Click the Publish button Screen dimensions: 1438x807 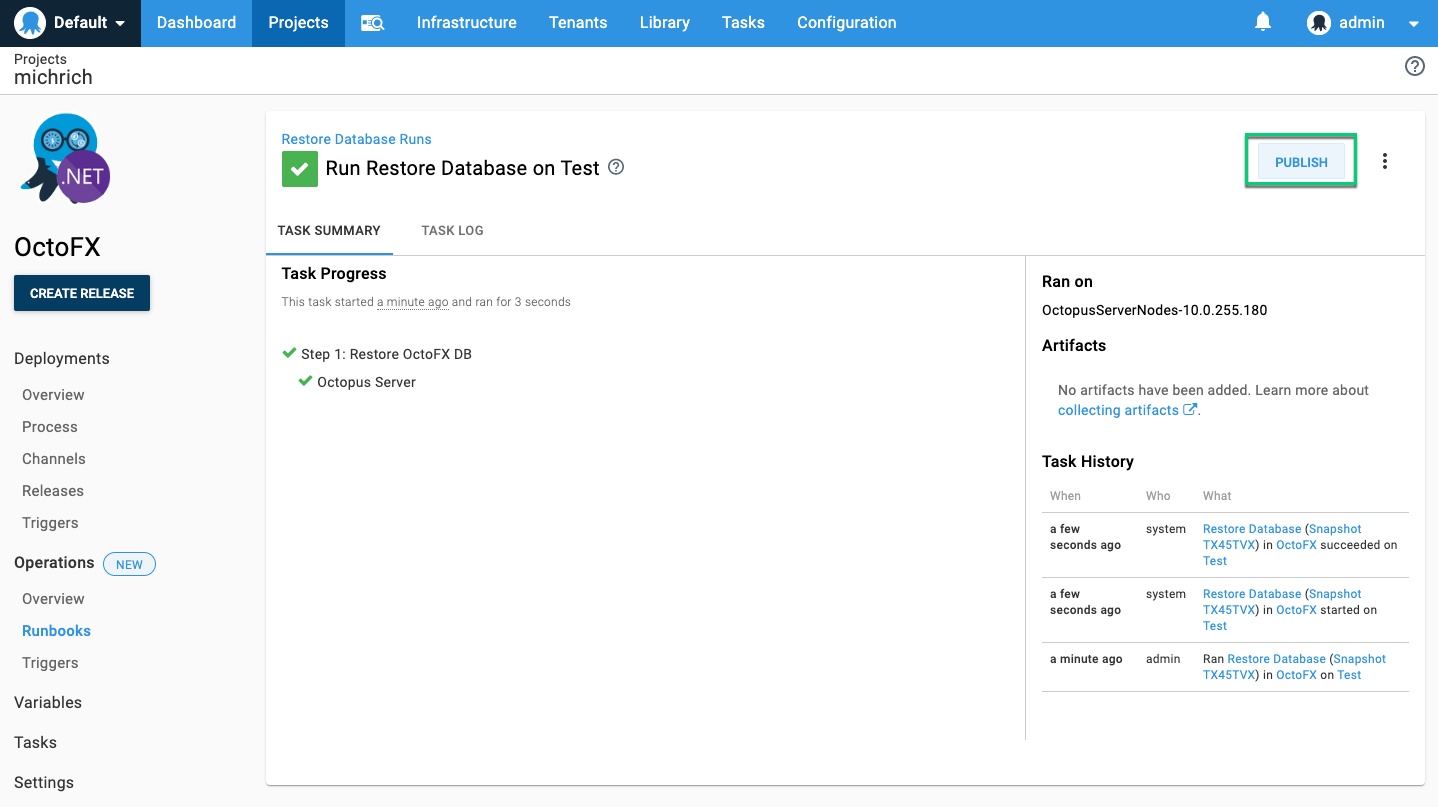click(x=1300, y=161)
